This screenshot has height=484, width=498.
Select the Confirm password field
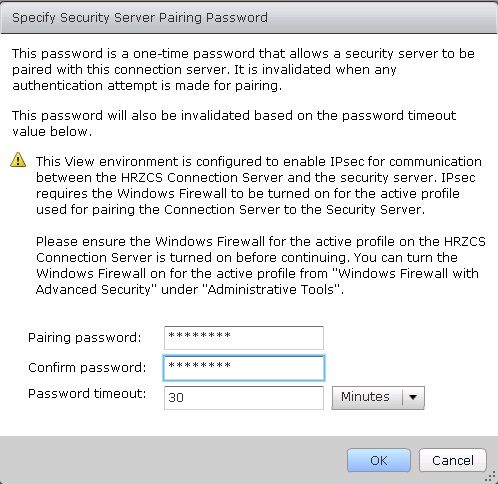coord(244,368)
